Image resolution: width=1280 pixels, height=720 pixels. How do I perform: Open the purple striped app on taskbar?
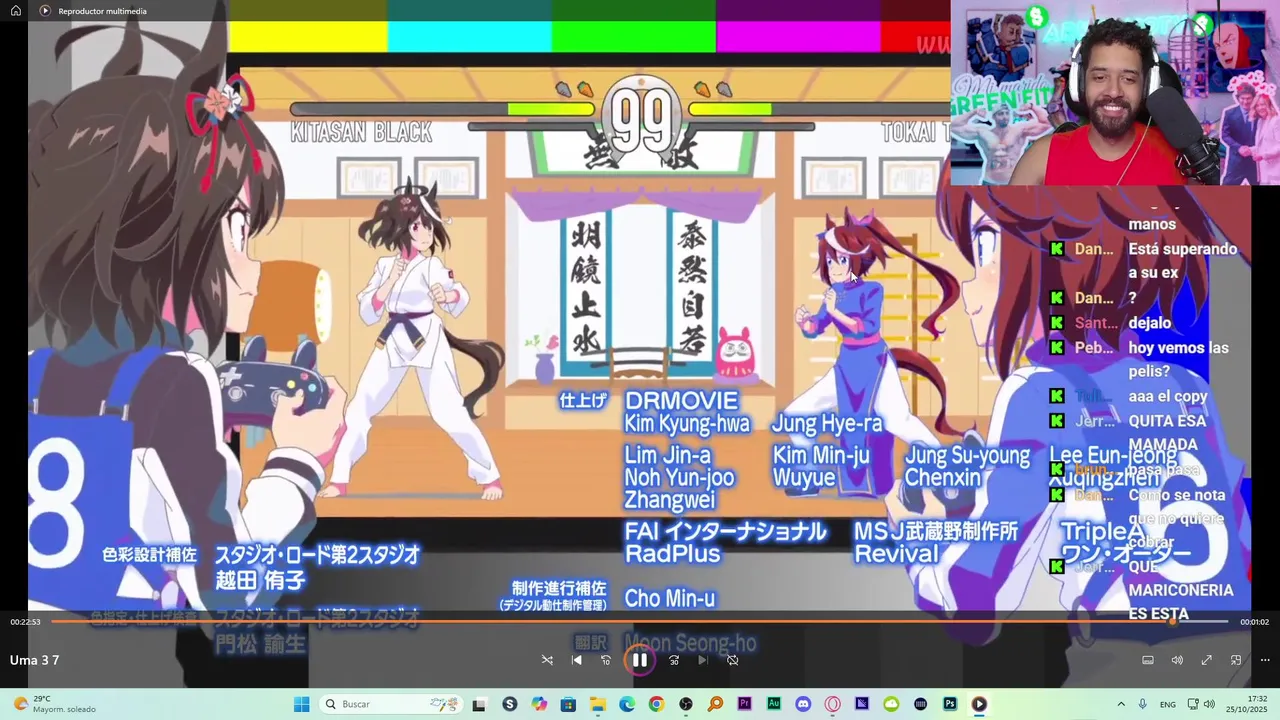coord(862,704)
